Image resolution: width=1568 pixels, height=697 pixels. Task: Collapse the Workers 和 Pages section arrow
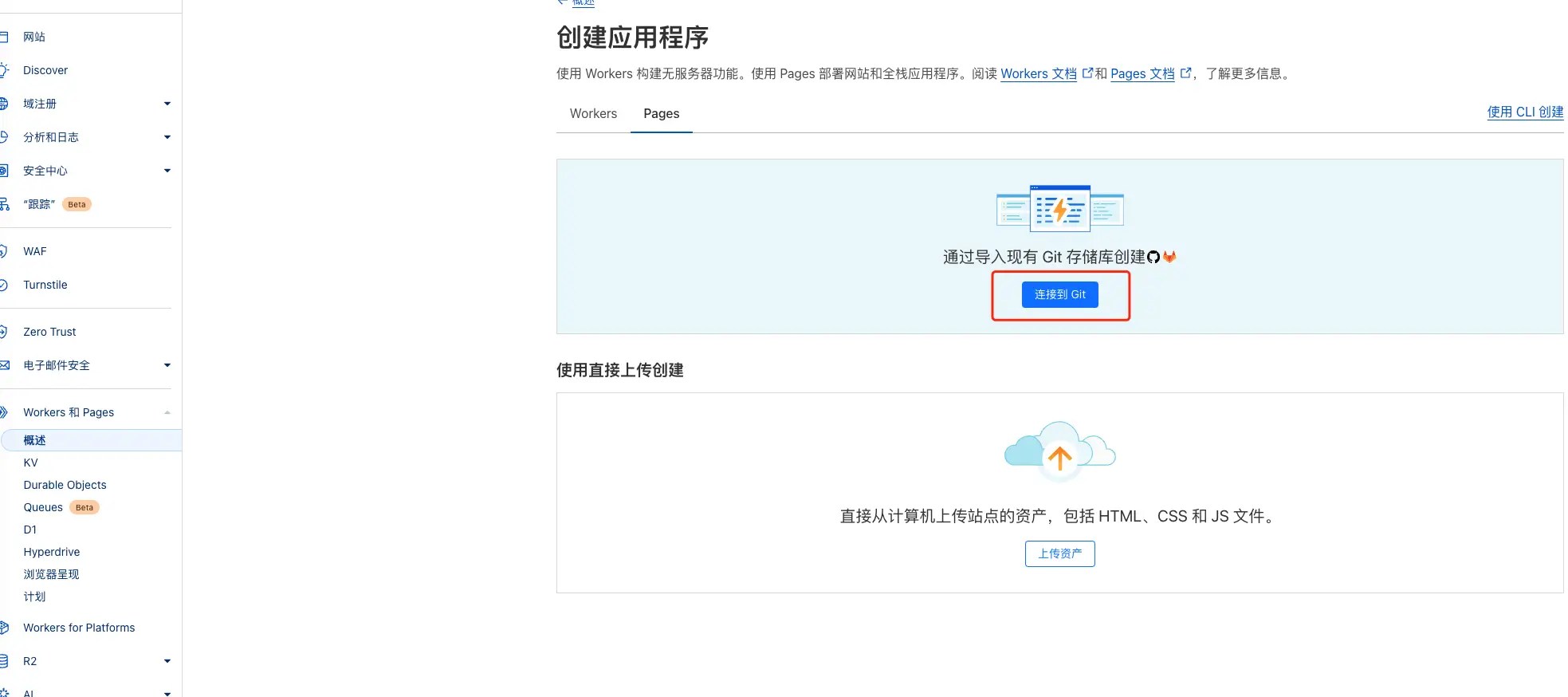coord(167,412)
